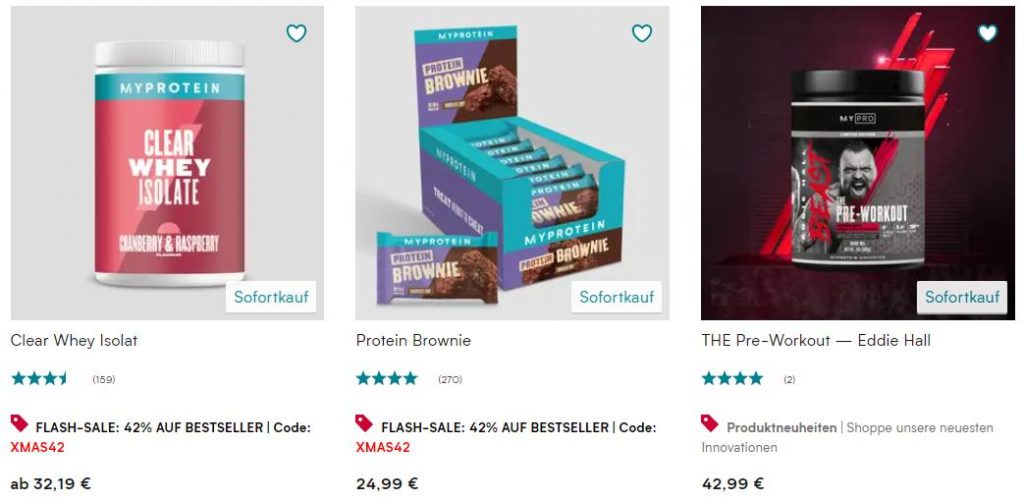The height and width of the screenshot is (502, 1024).
Task: Click Sofortkauf on THE Pre-Workout Eddie Hall
Action: tap(962, 297)
